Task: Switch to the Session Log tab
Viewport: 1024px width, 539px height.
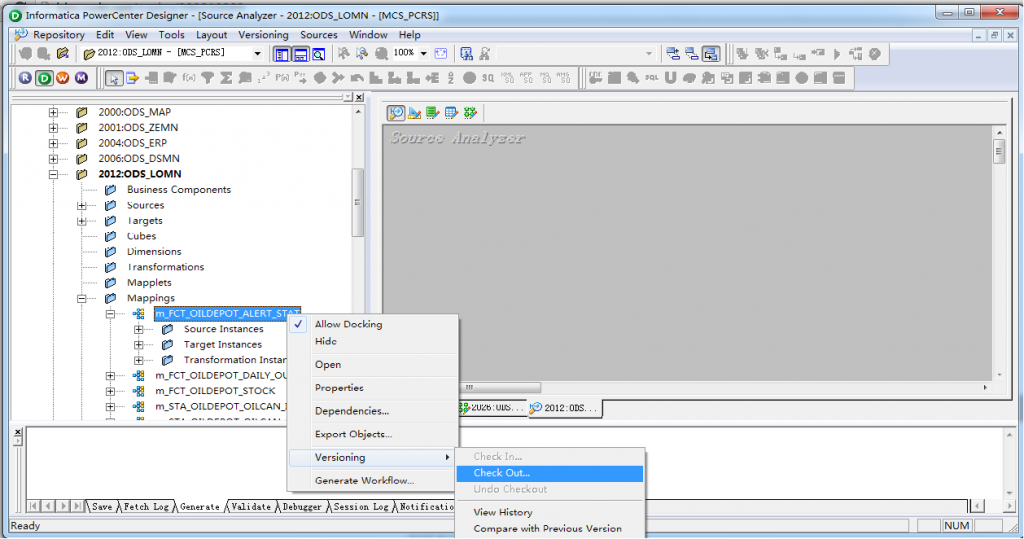Action: 360,507
